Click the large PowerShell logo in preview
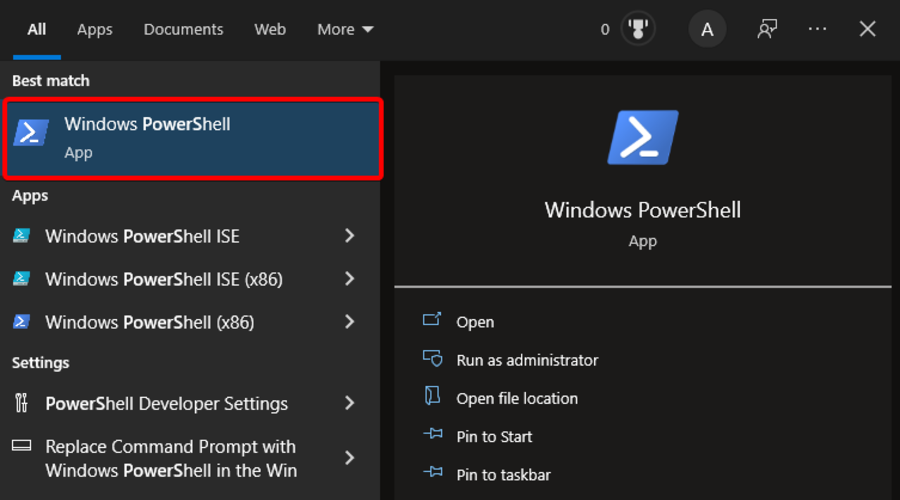The image size is (900, 500). 642,138
